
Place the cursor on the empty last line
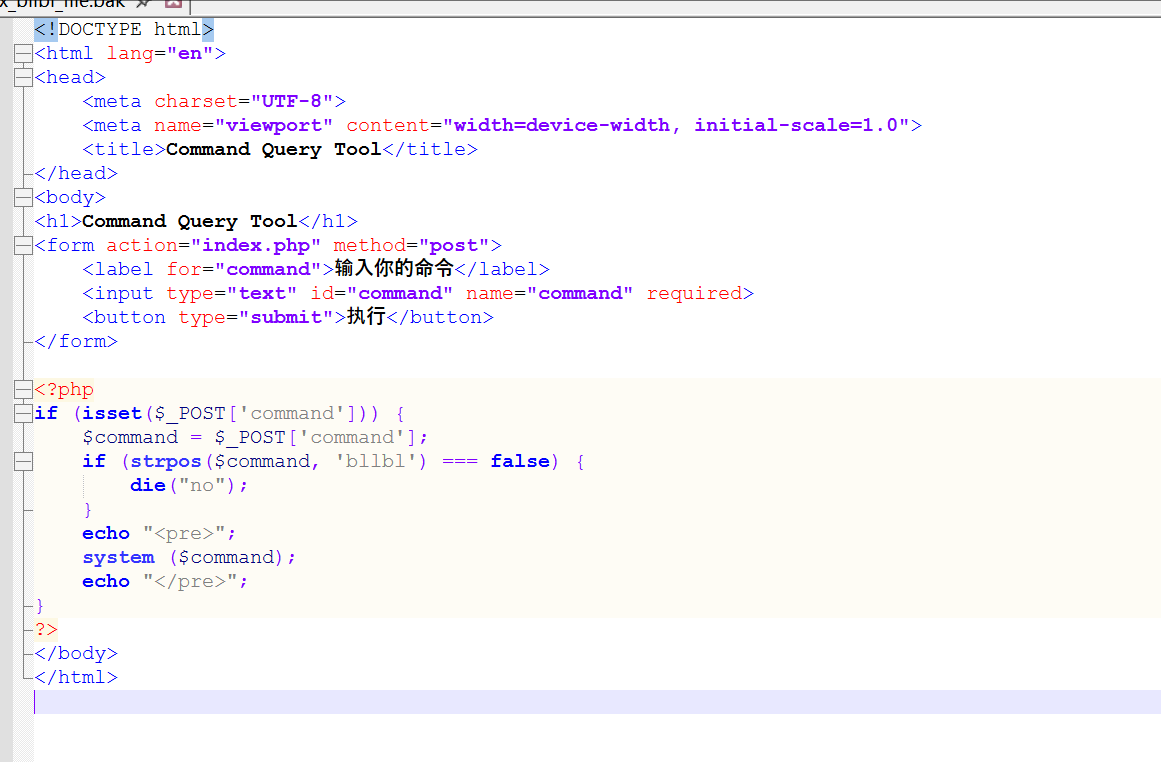click(597, 702)
